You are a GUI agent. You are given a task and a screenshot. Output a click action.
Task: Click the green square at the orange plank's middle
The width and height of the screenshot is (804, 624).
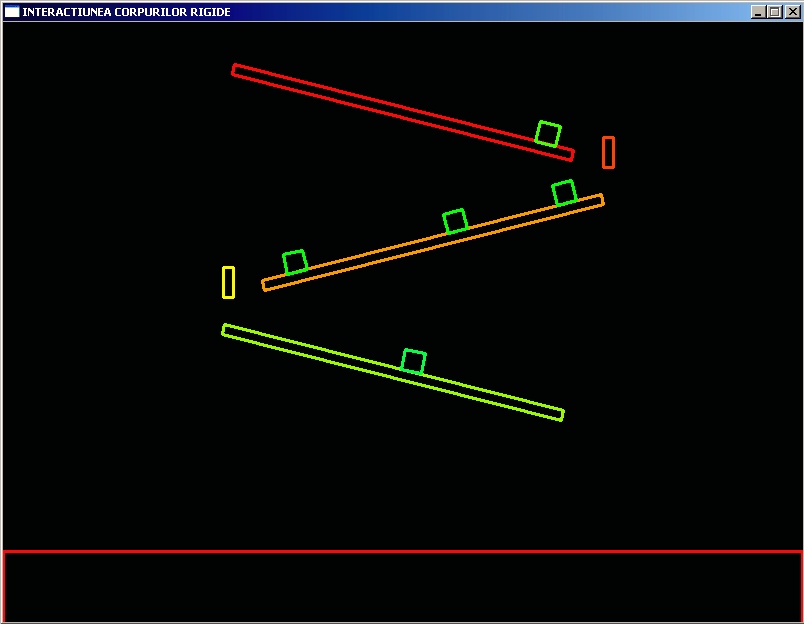[x=455, y=222]
